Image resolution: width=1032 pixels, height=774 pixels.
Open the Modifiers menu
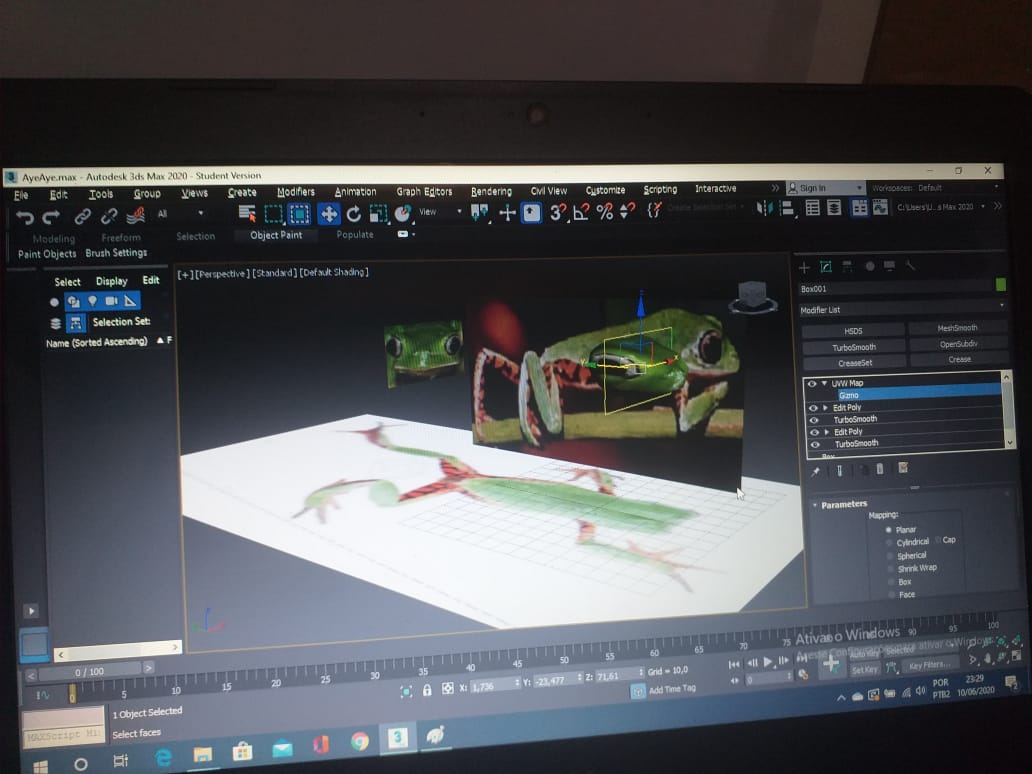pos(295,192)
